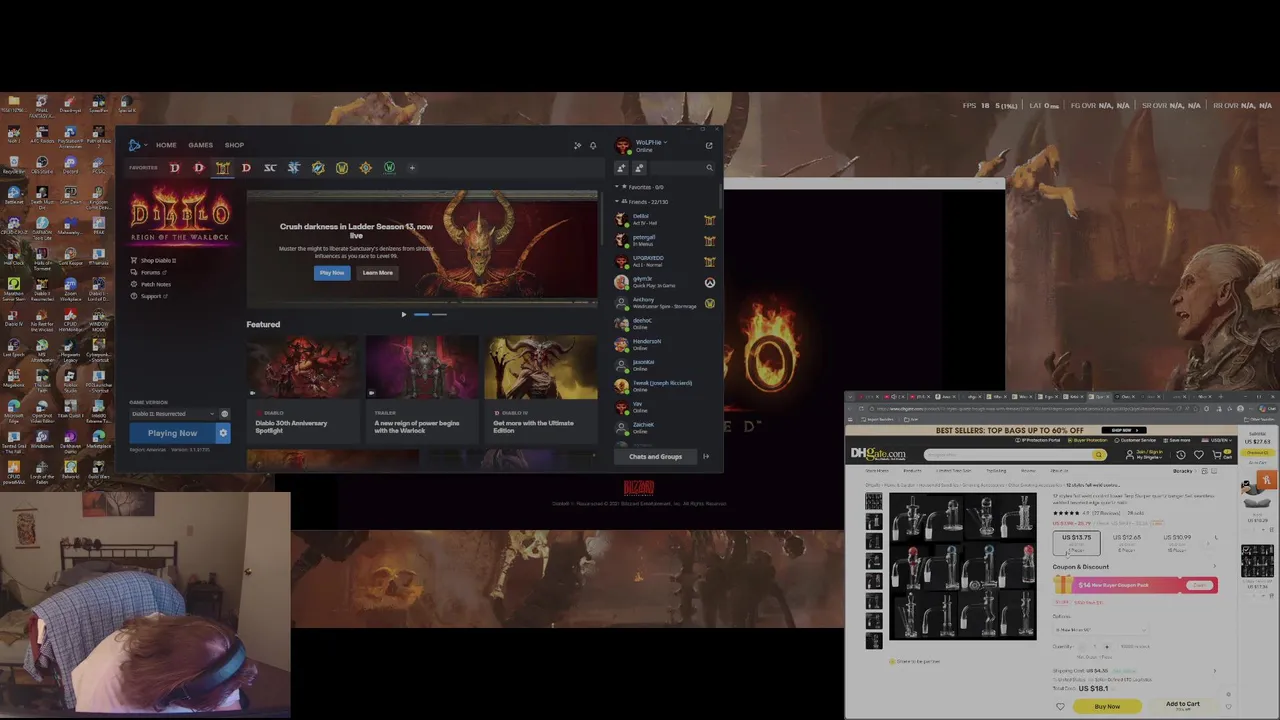Pop out the friends list panel
This screenshot has height=720, width=1280.
(709, 146)
